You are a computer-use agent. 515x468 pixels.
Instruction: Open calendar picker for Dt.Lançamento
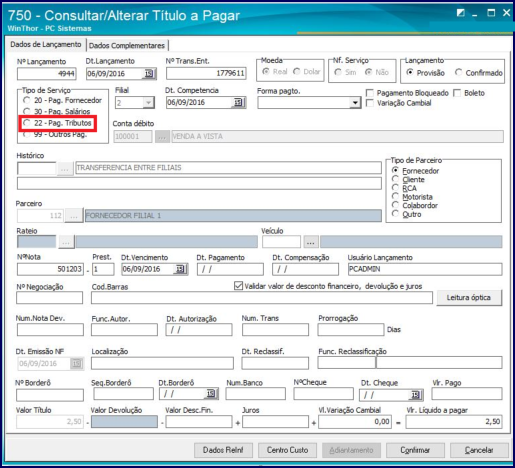[149, 73]
